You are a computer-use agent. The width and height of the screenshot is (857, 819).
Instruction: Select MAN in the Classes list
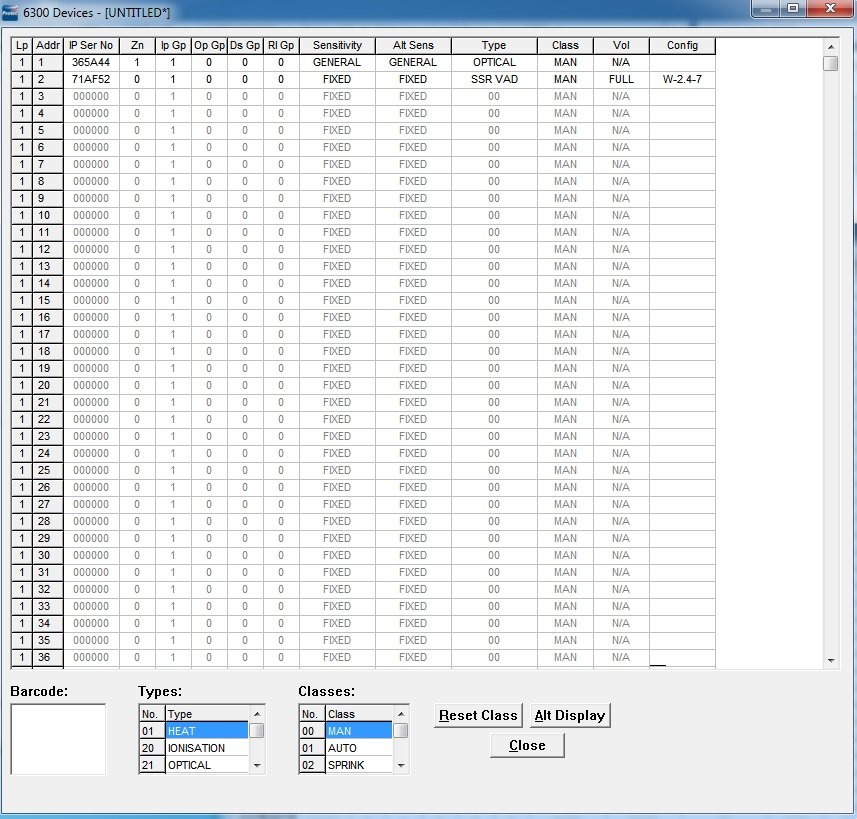359,731
